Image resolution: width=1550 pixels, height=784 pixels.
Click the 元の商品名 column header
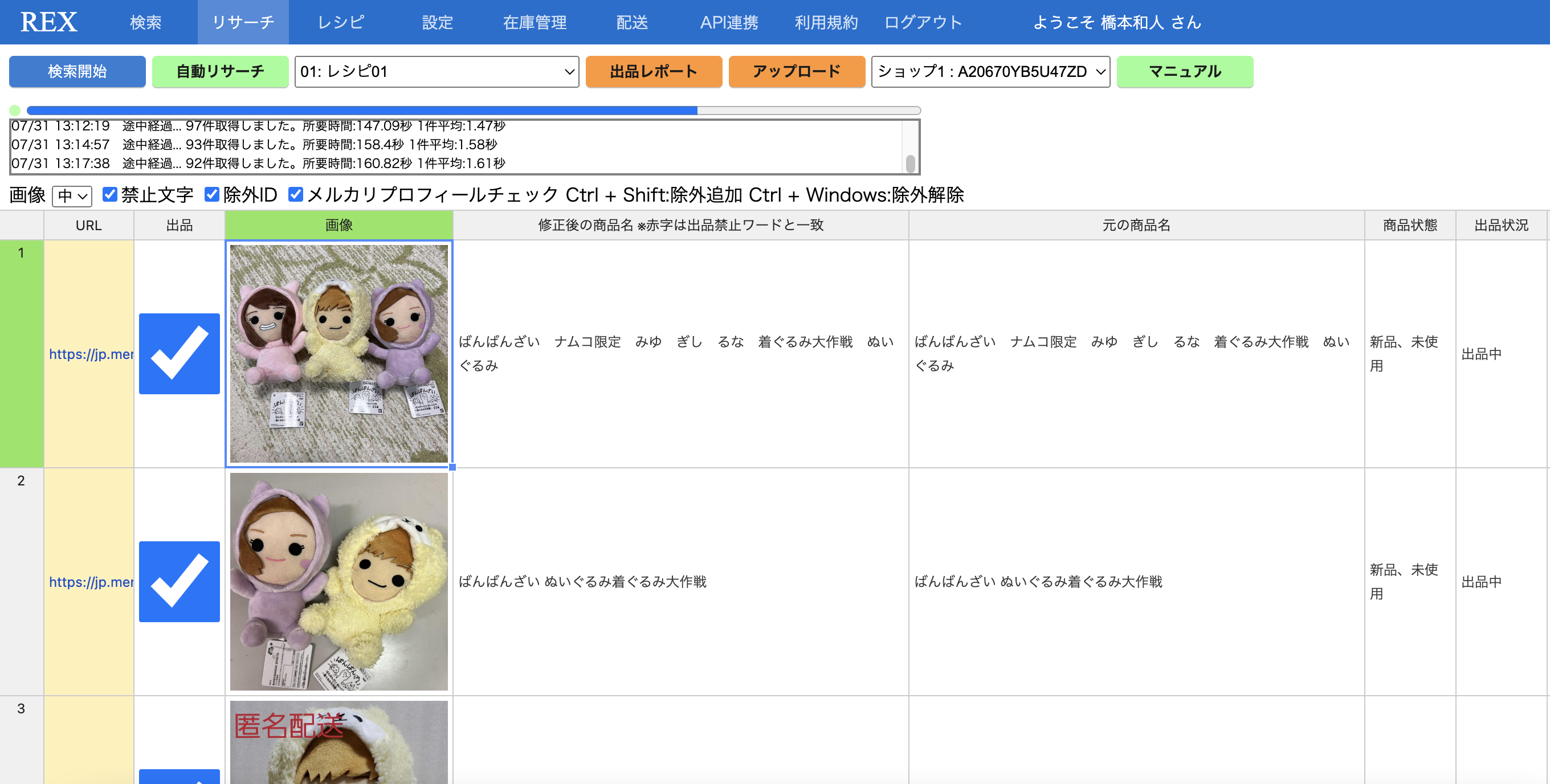tap(1136, 225)
